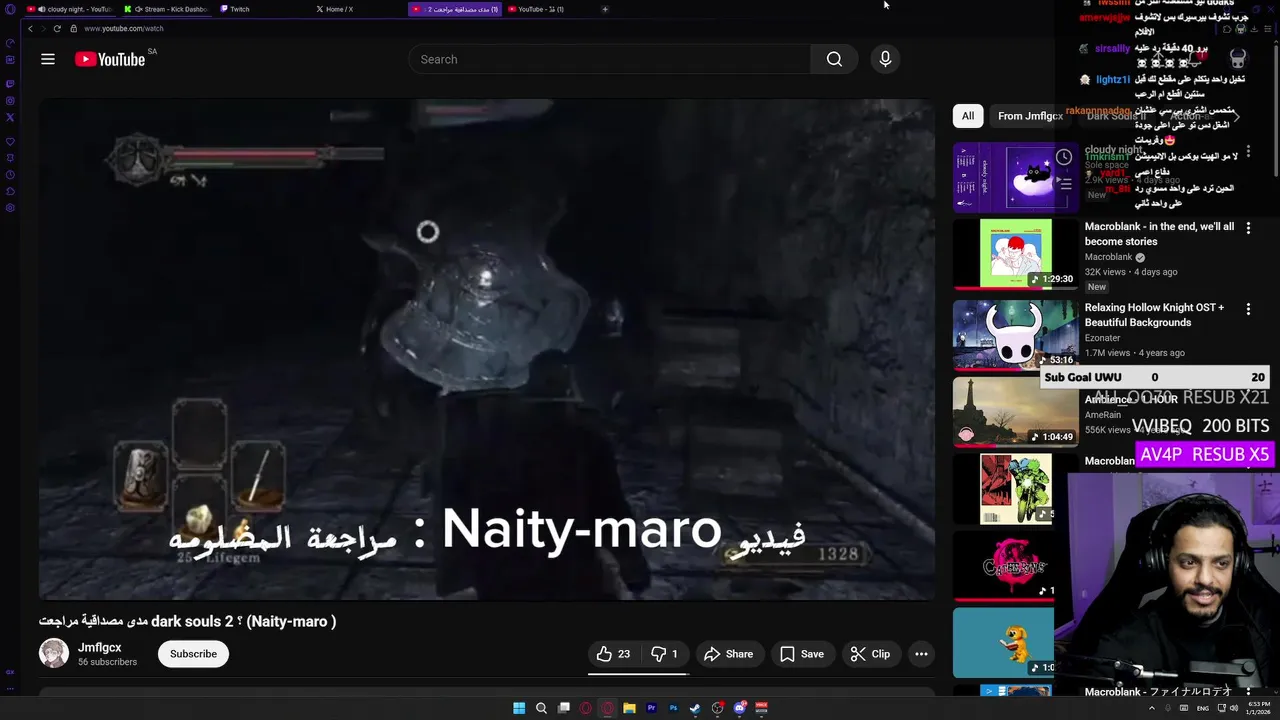Add cloudy night video to Watch later
The image size is (1280, 720).
pos(1064,157)
